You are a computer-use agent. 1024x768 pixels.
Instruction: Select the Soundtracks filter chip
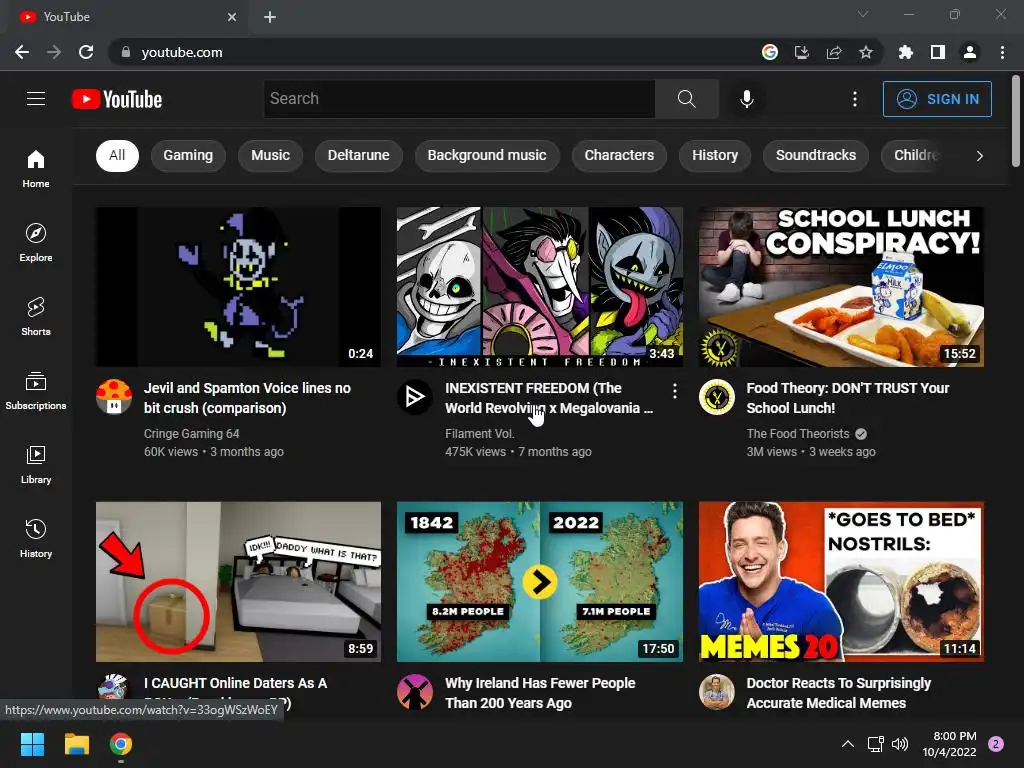point(816,155)
